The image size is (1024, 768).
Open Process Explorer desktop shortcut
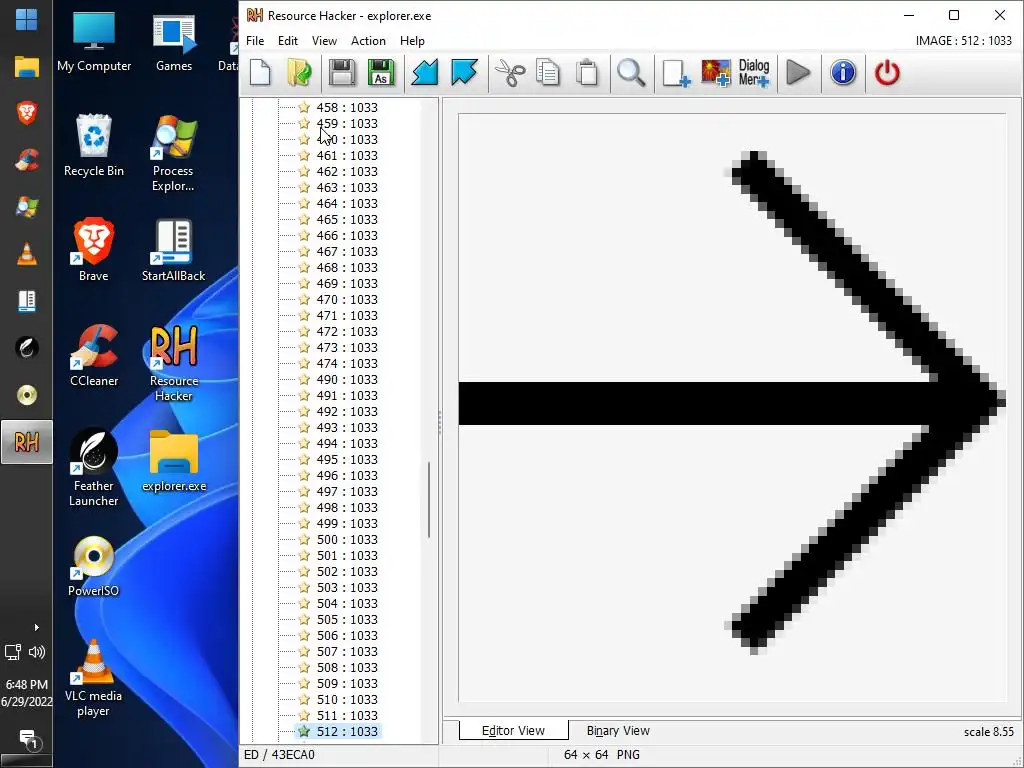coord(173,154)
